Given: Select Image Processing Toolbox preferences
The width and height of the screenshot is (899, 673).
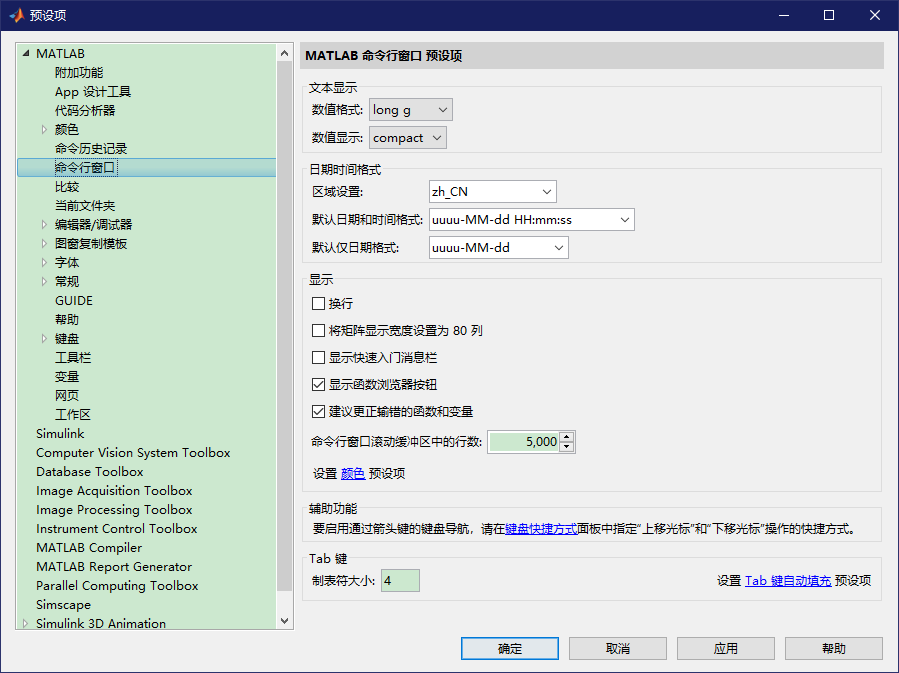Looking at the screenshot, I should (x=114, y=509).
